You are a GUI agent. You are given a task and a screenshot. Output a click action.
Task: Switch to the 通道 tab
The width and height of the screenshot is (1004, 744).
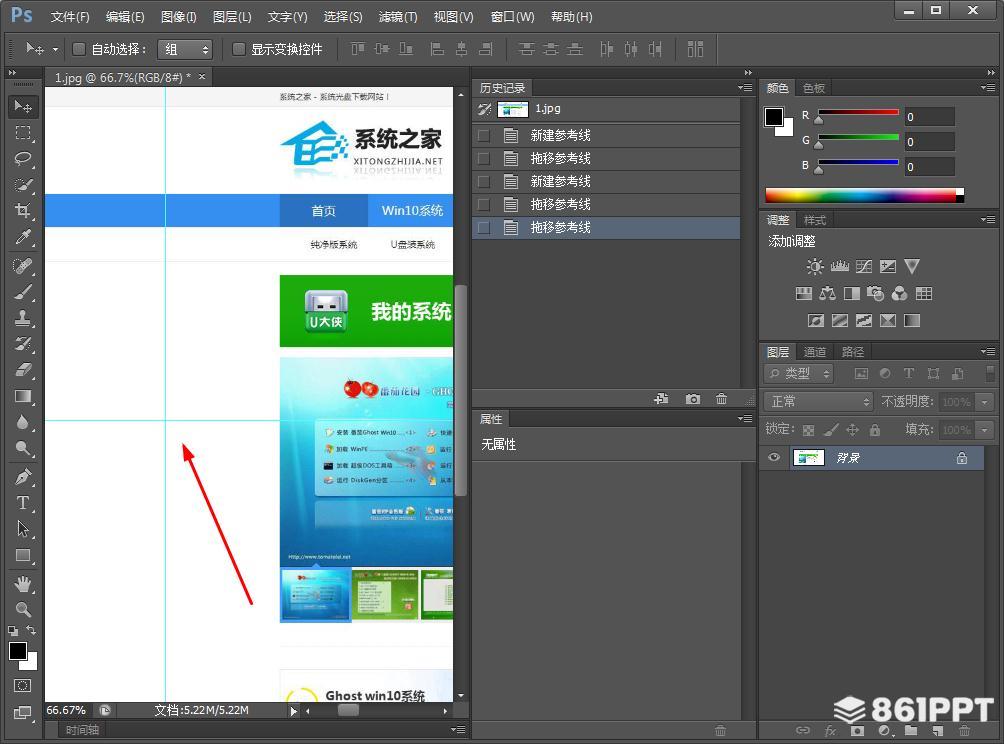point(814,352)
